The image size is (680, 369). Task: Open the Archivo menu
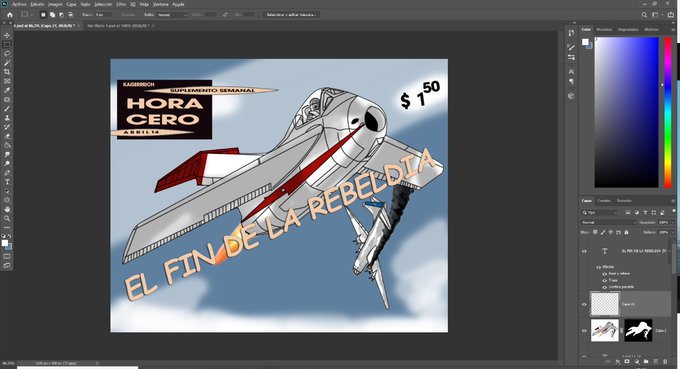(19, 4)
